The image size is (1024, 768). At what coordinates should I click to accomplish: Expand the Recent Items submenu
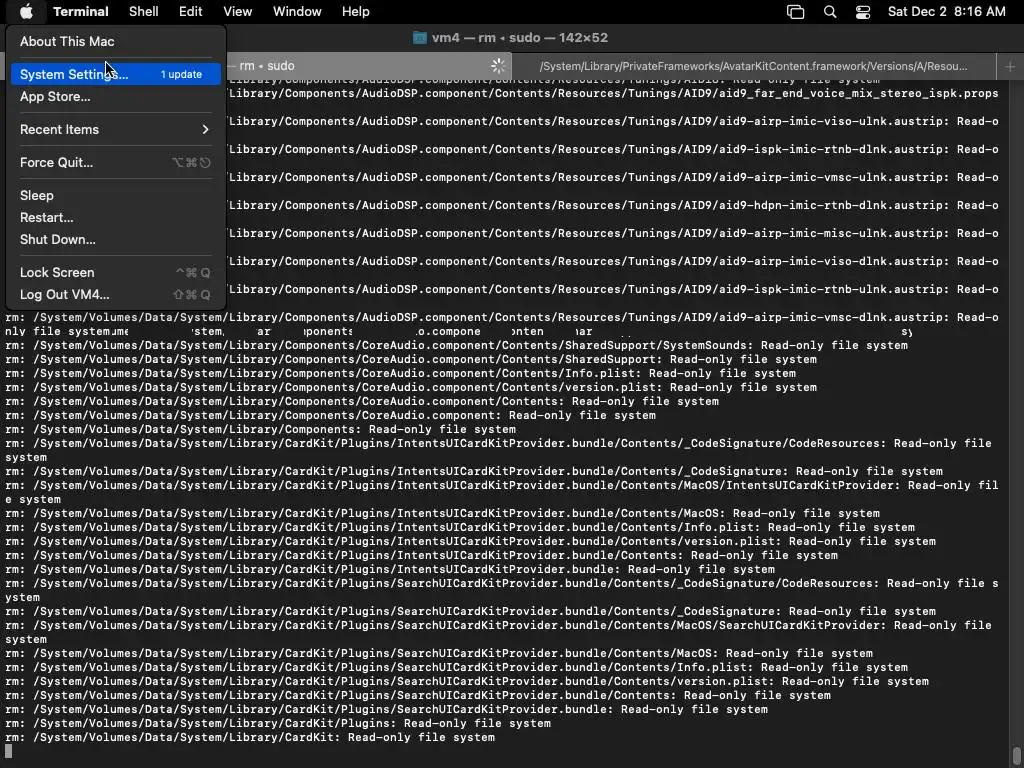[116, 129]
